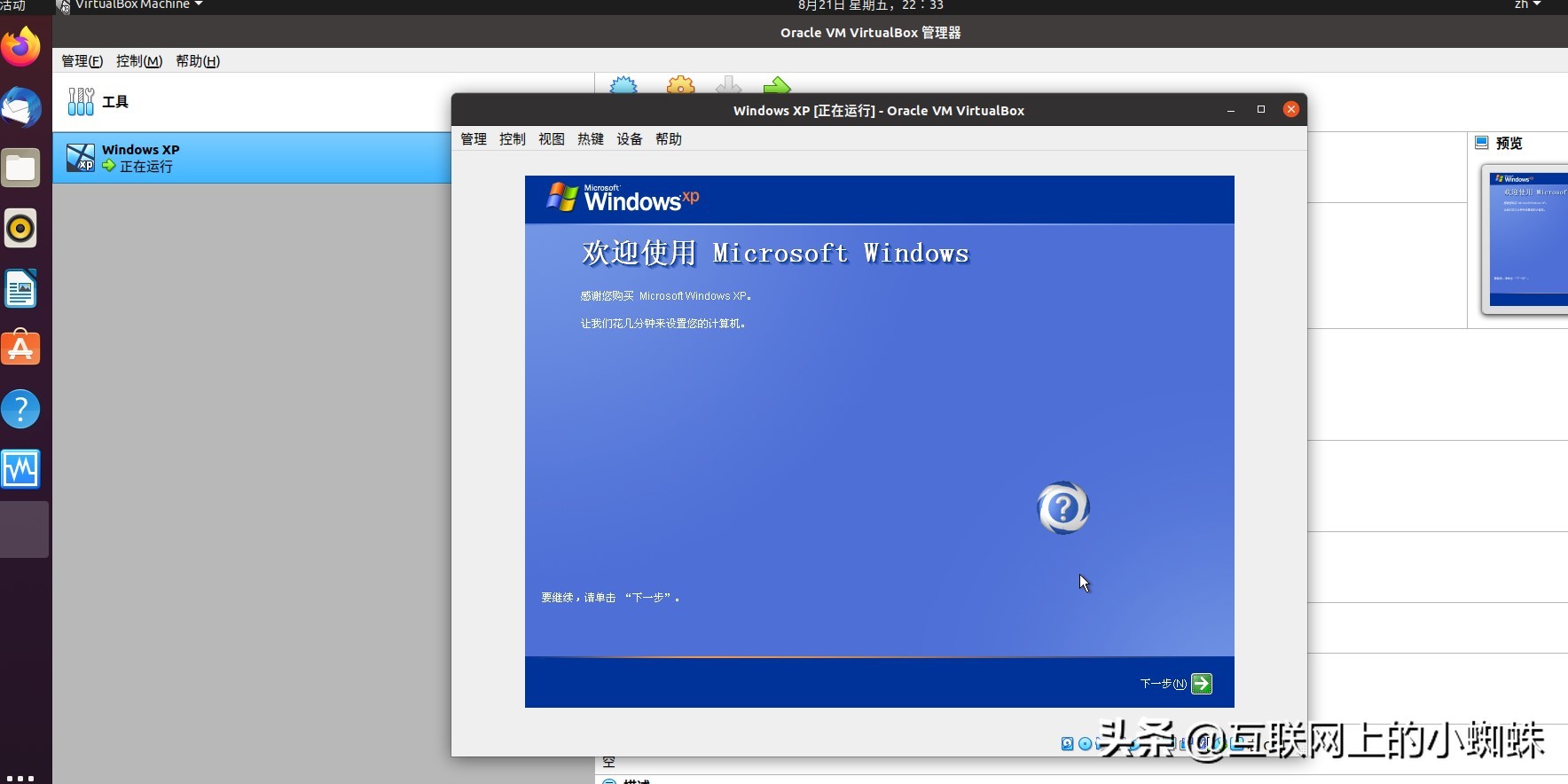
Task: Open the 控制 menu in the VM window
Action: [513, 139]
